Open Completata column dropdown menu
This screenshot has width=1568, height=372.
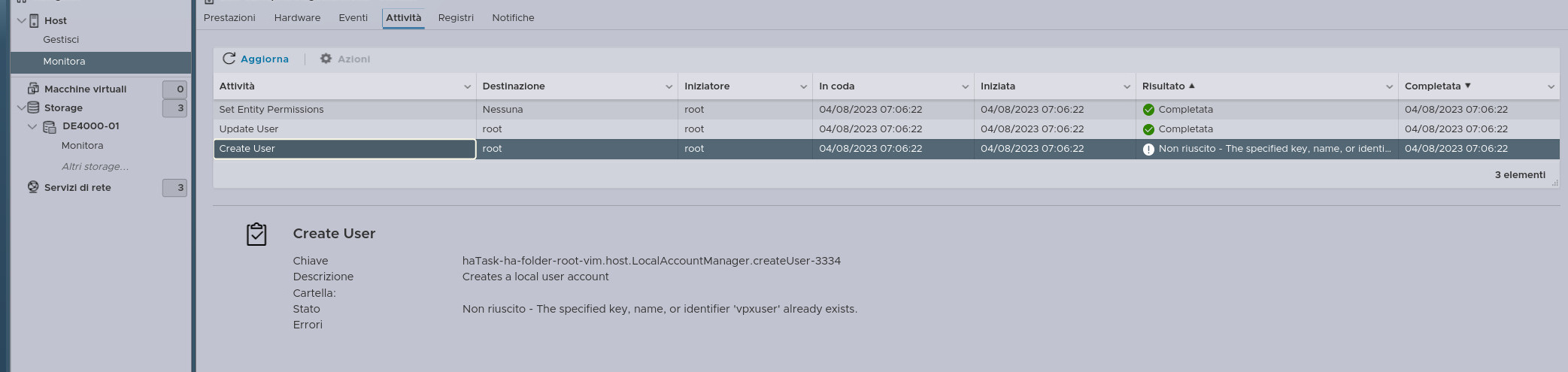1551,87
